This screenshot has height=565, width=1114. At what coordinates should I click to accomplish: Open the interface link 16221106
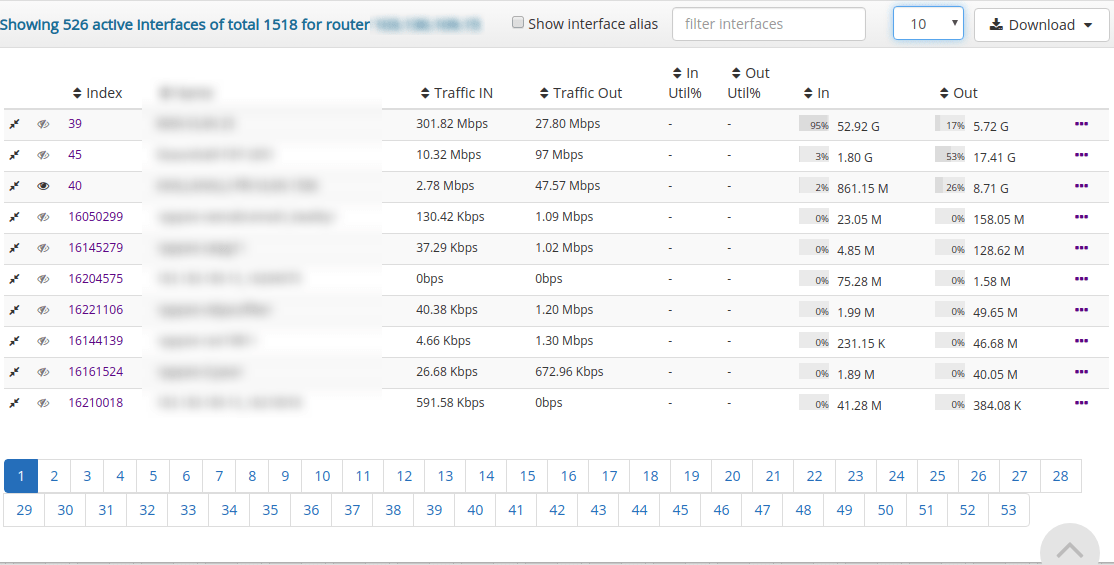pyautogui.click(x=96, y=310)
